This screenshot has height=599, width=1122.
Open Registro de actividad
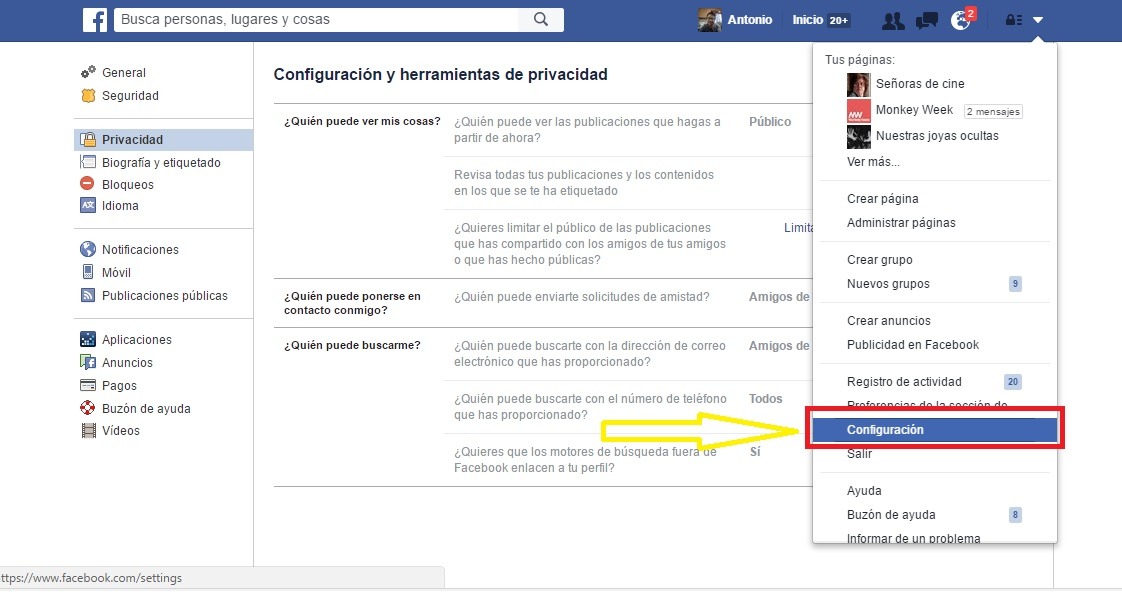(904, 382)
